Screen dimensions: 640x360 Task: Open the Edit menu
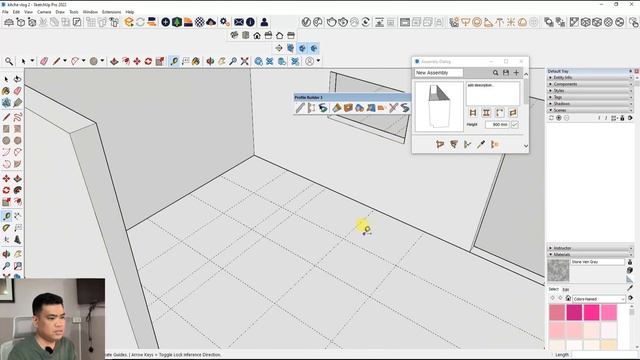coord(16,12)
